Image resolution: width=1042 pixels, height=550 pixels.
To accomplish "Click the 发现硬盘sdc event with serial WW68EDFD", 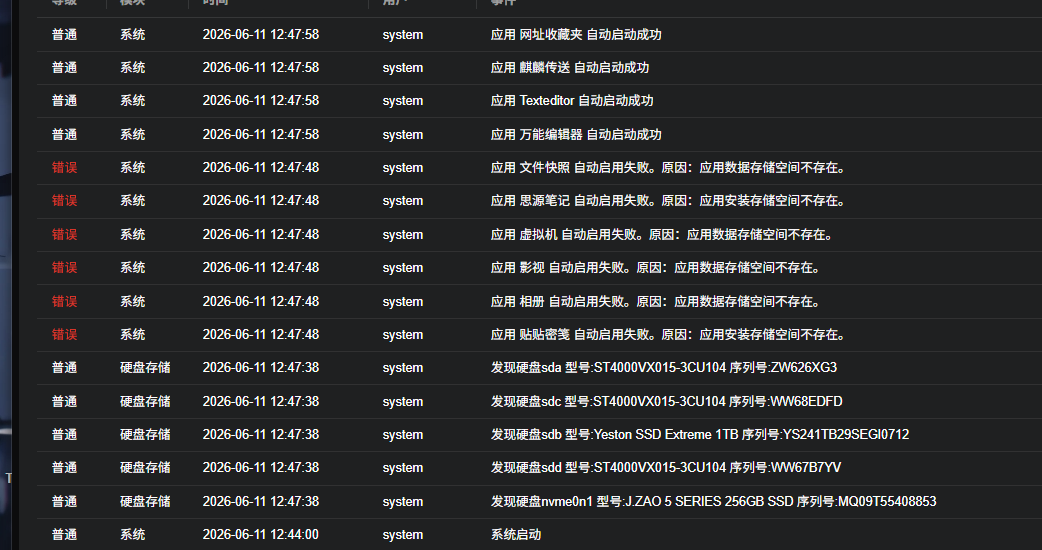I will 667,401.
